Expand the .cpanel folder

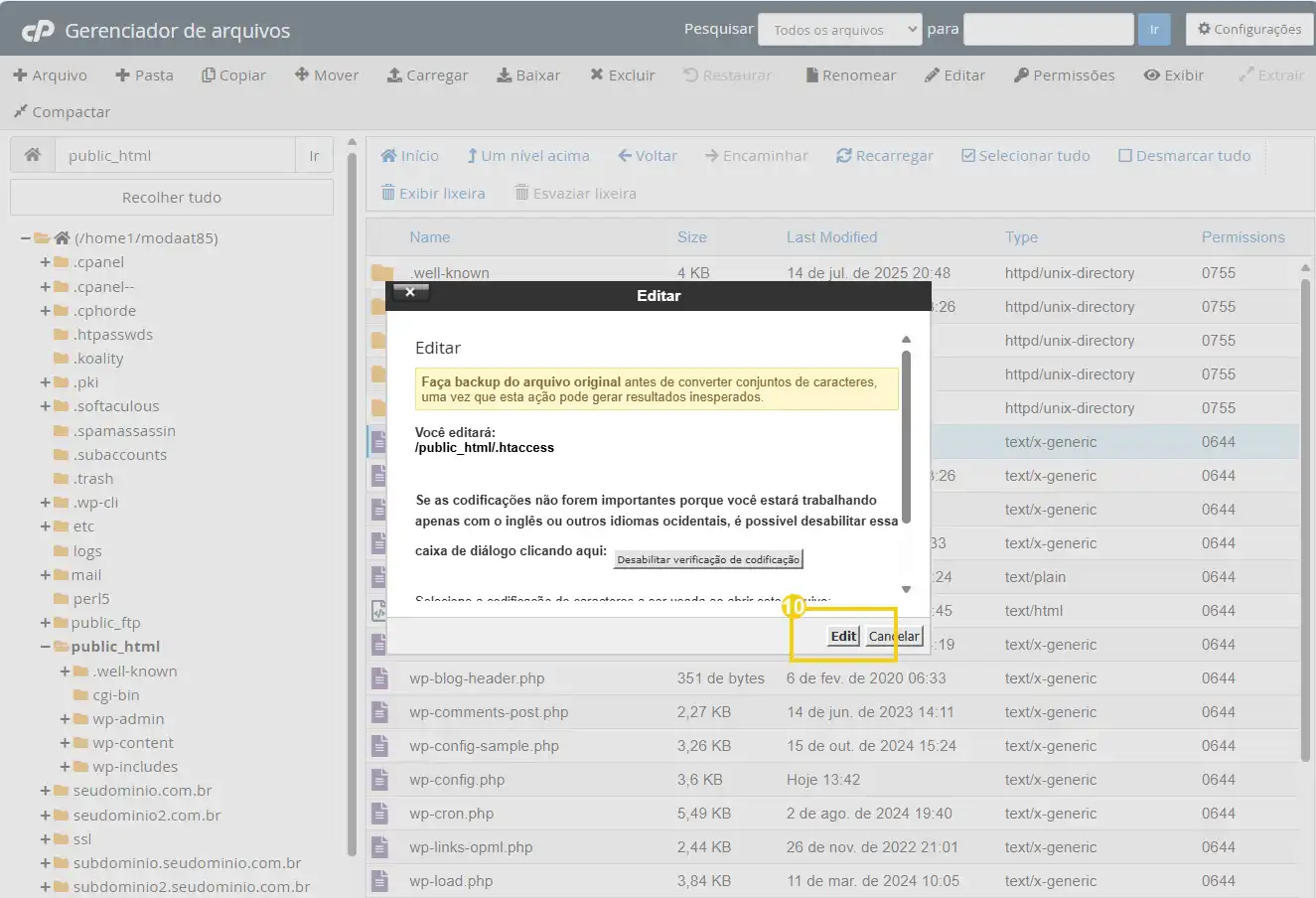(x=45, y=262)
